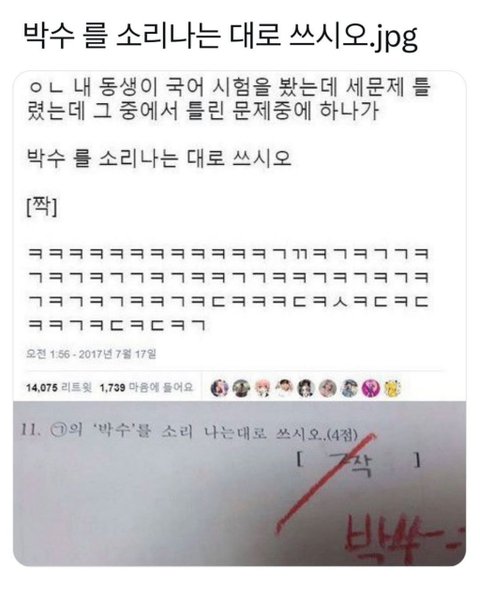Screen dimensions: 480x600
Task: Click the pink-haired character avatar
Action: (x=263, y=388)
